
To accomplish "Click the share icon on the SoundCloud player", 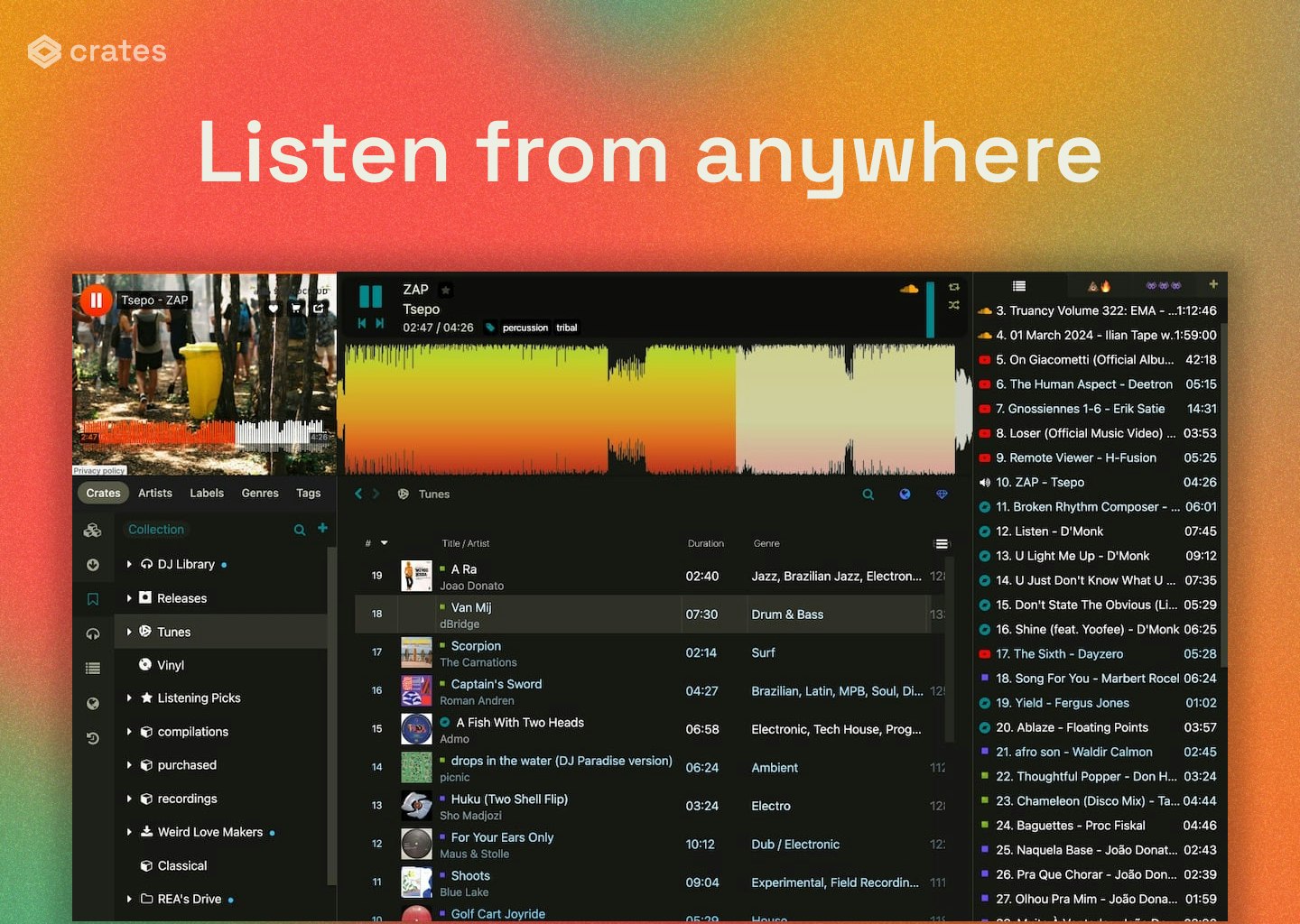I will click(319, 309).
